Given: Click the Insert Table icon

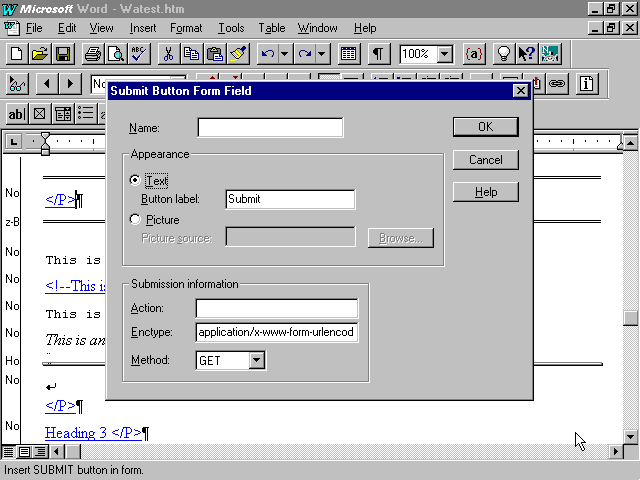Looking at the screenshot, I should point(349,54).
